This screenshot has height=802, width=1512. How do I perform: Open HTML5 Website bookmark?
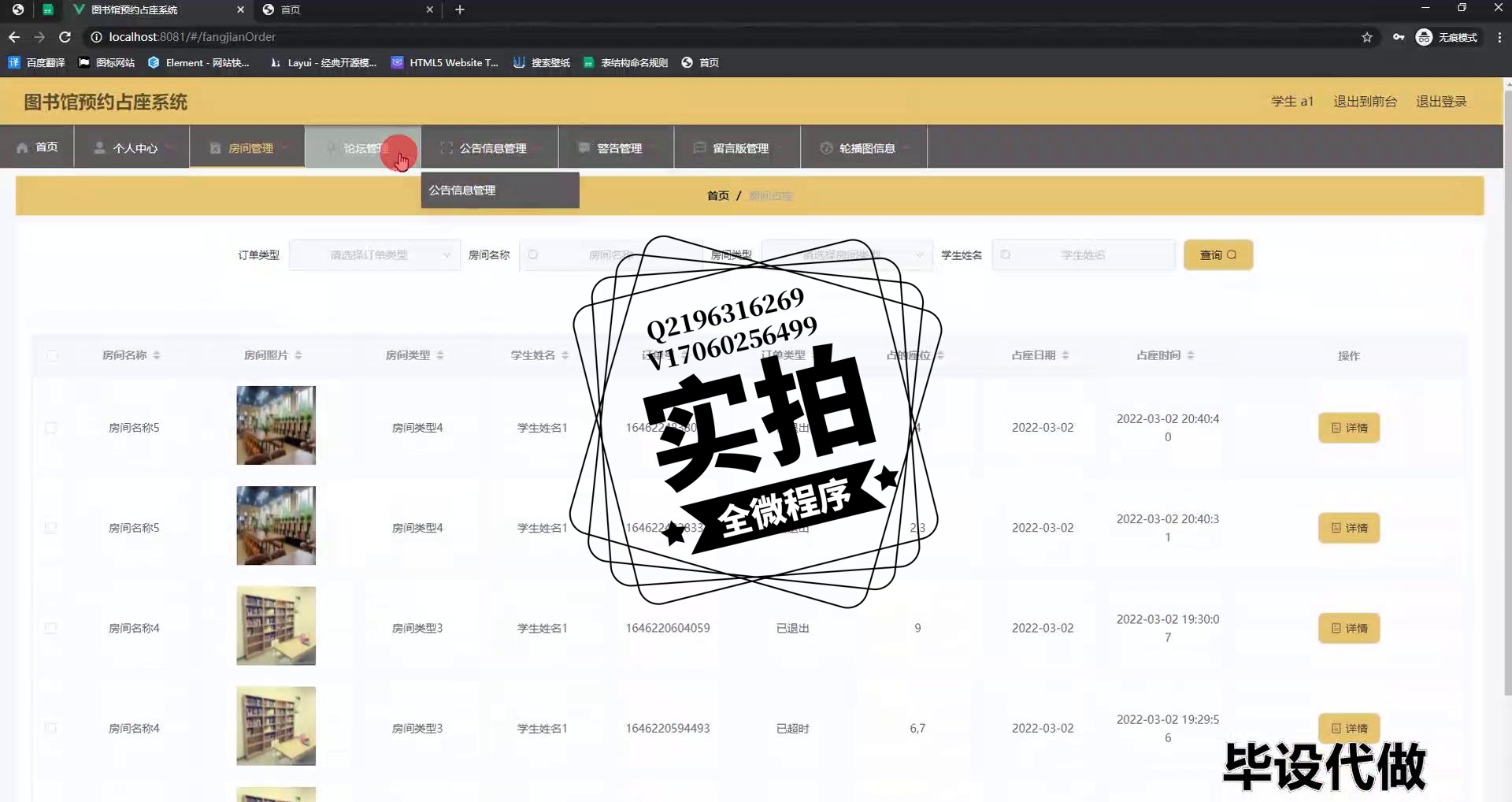(445, 62)
